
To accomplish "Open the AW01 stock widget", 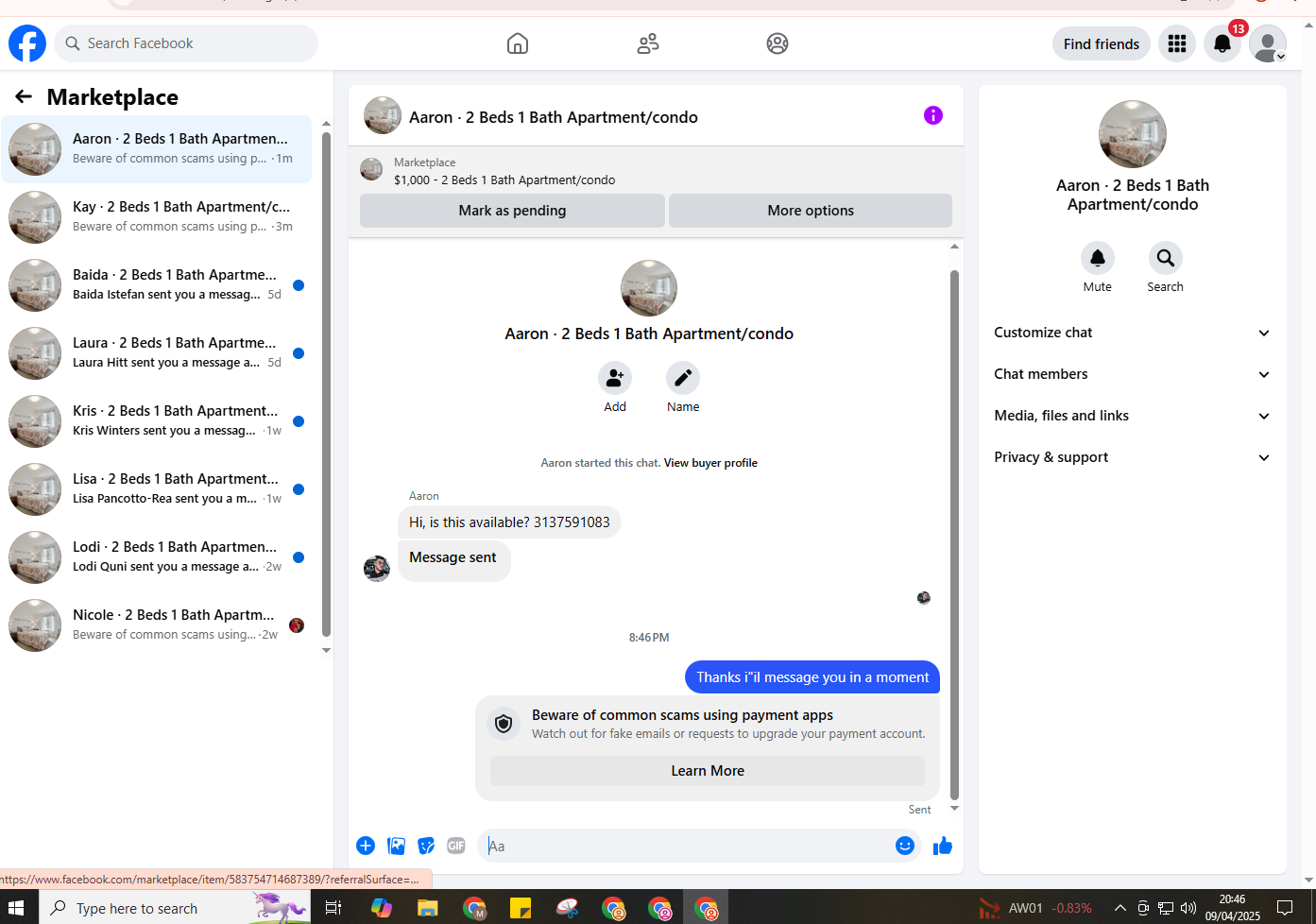I will coord(1035,908).
